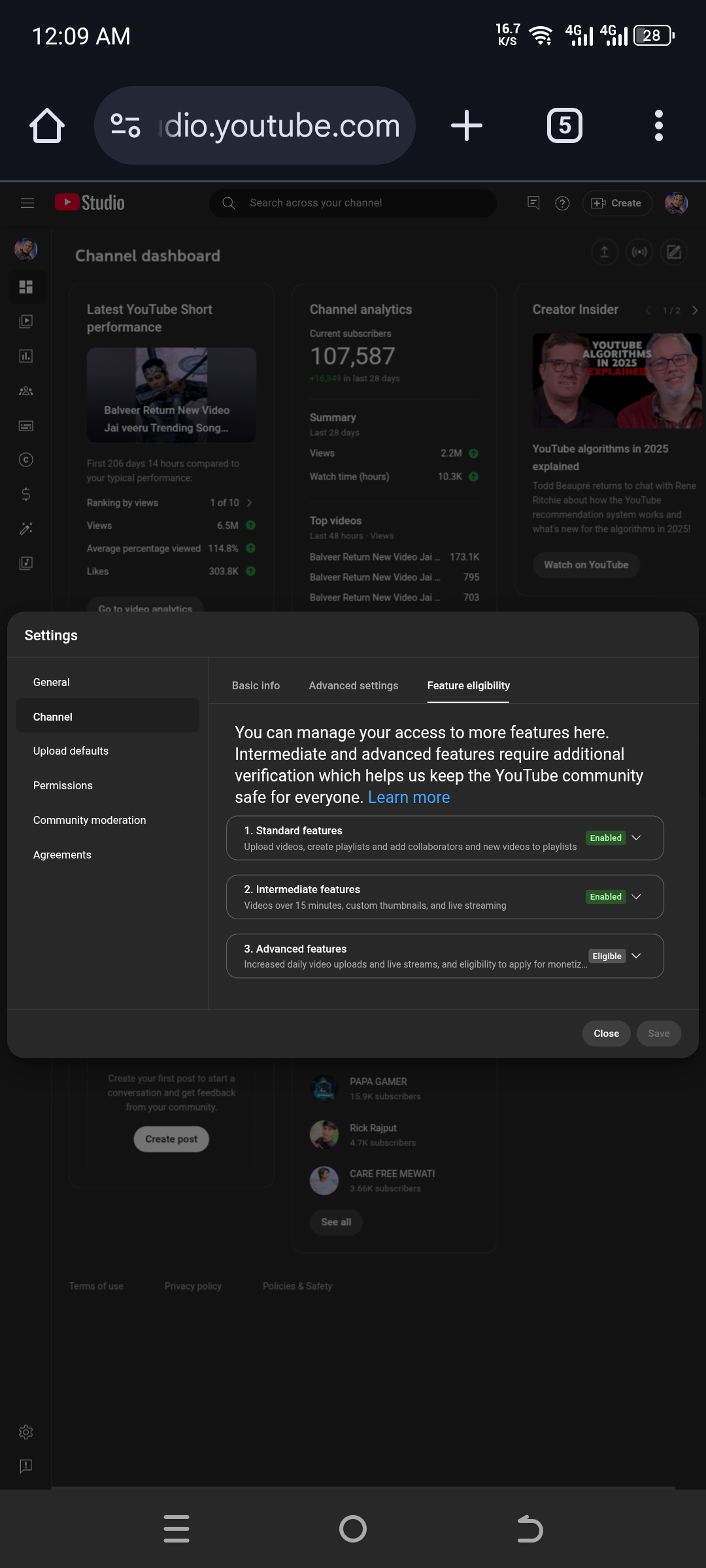Open the Content sidebar icon

26,321
